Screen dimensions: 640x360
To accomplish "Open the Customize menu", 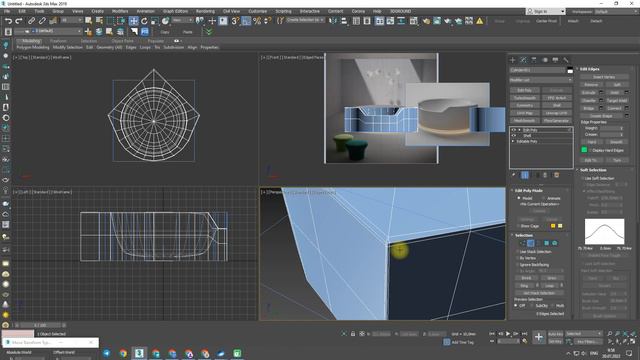I will (x=258, y=11).
